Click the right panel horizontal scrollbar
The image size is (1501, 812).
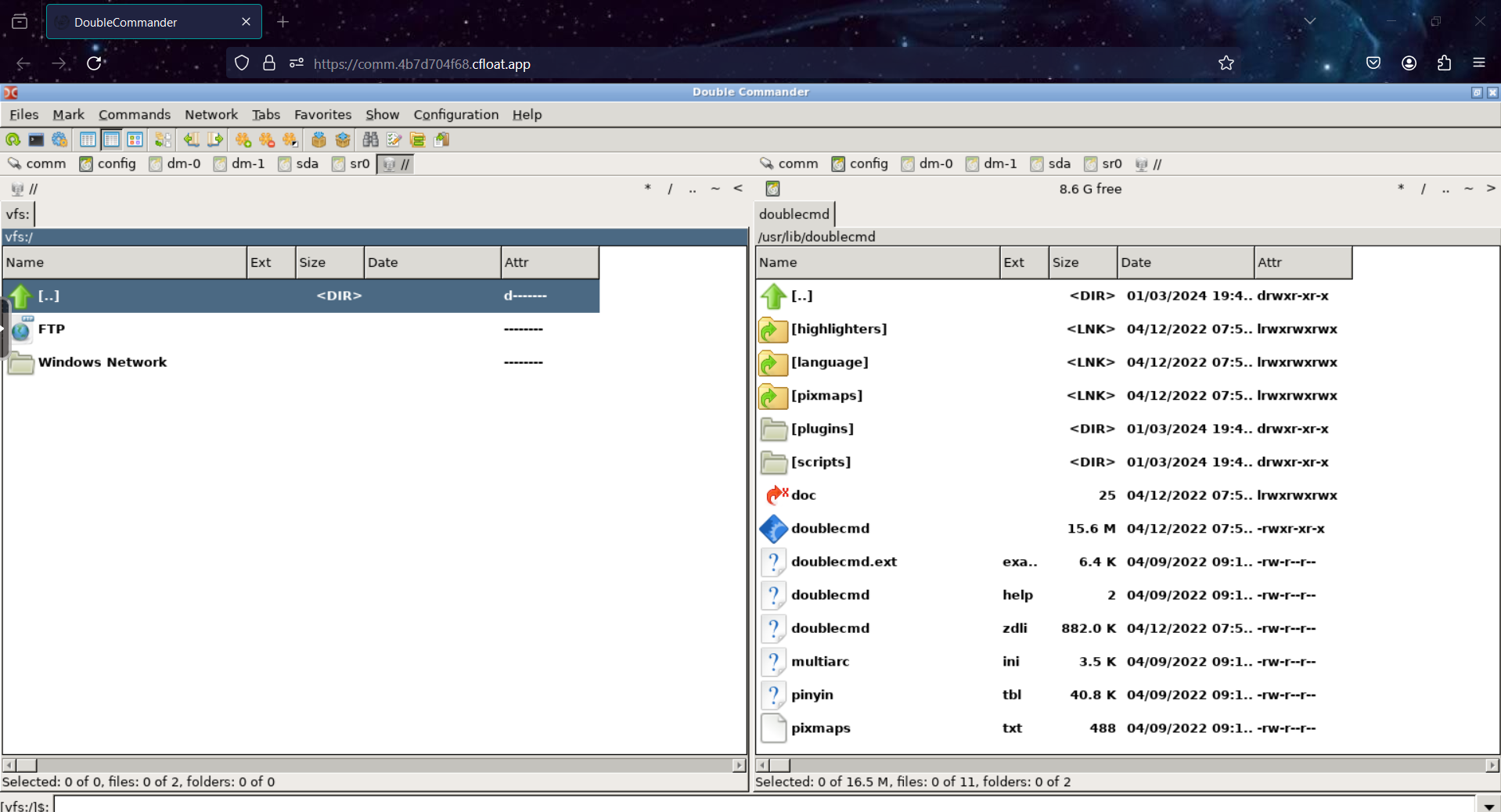tap(1128, 765)
